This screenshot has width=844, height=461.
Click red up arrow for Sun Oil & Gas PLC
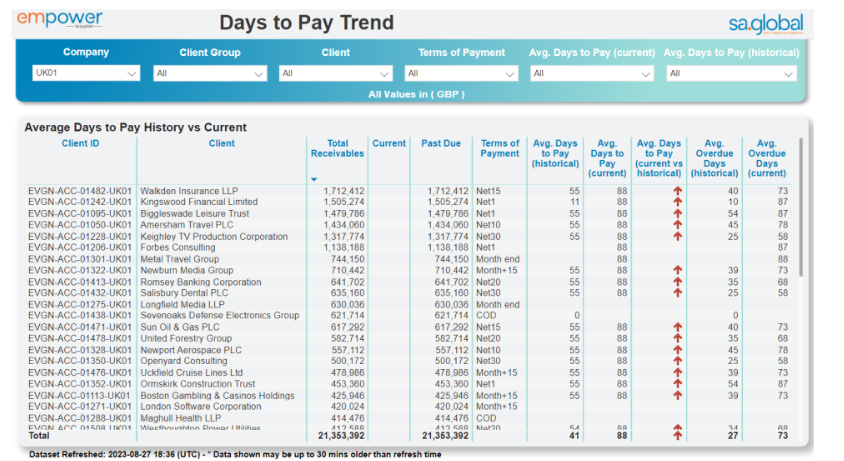point(678,327)
